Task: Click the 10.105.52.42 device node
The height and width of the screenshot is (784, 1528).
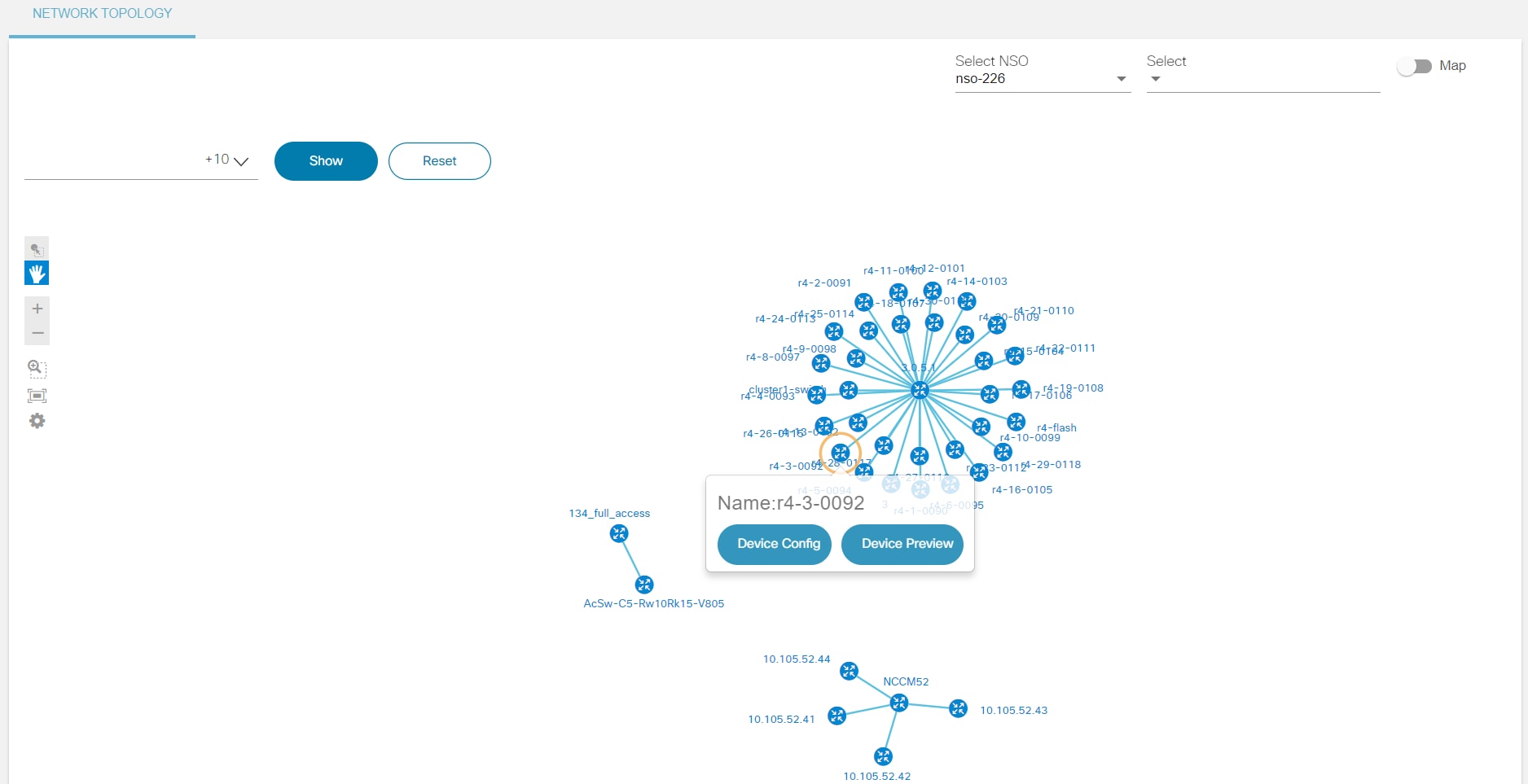Action: point(883,756)
